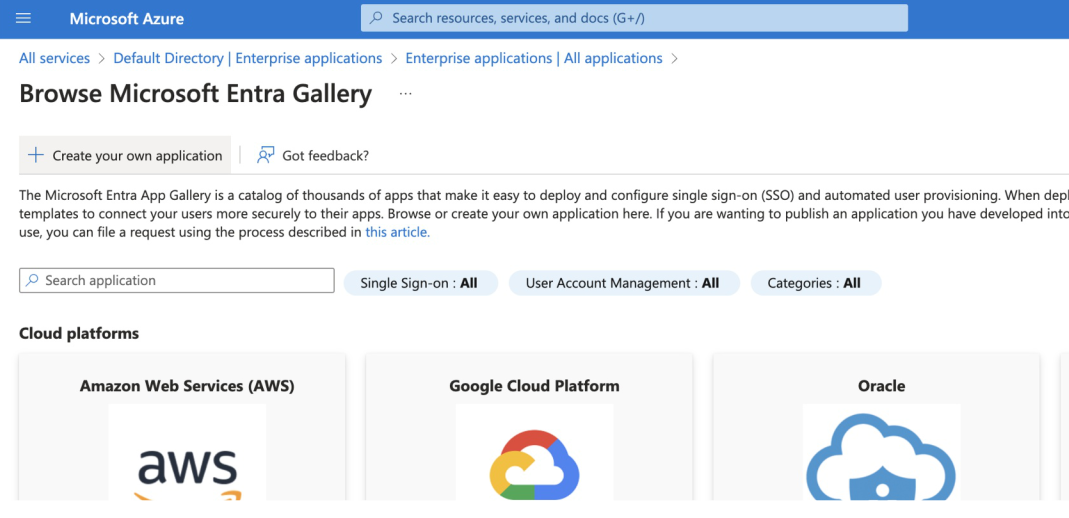The width and height of the screenshot is (1069, 518).
Task: Go to All services breadcrumb
Action: (55, 59)
